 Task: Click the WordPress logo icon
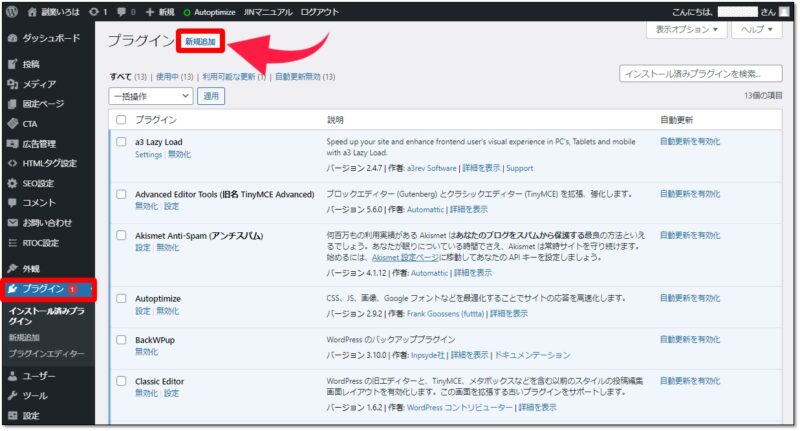12,12
